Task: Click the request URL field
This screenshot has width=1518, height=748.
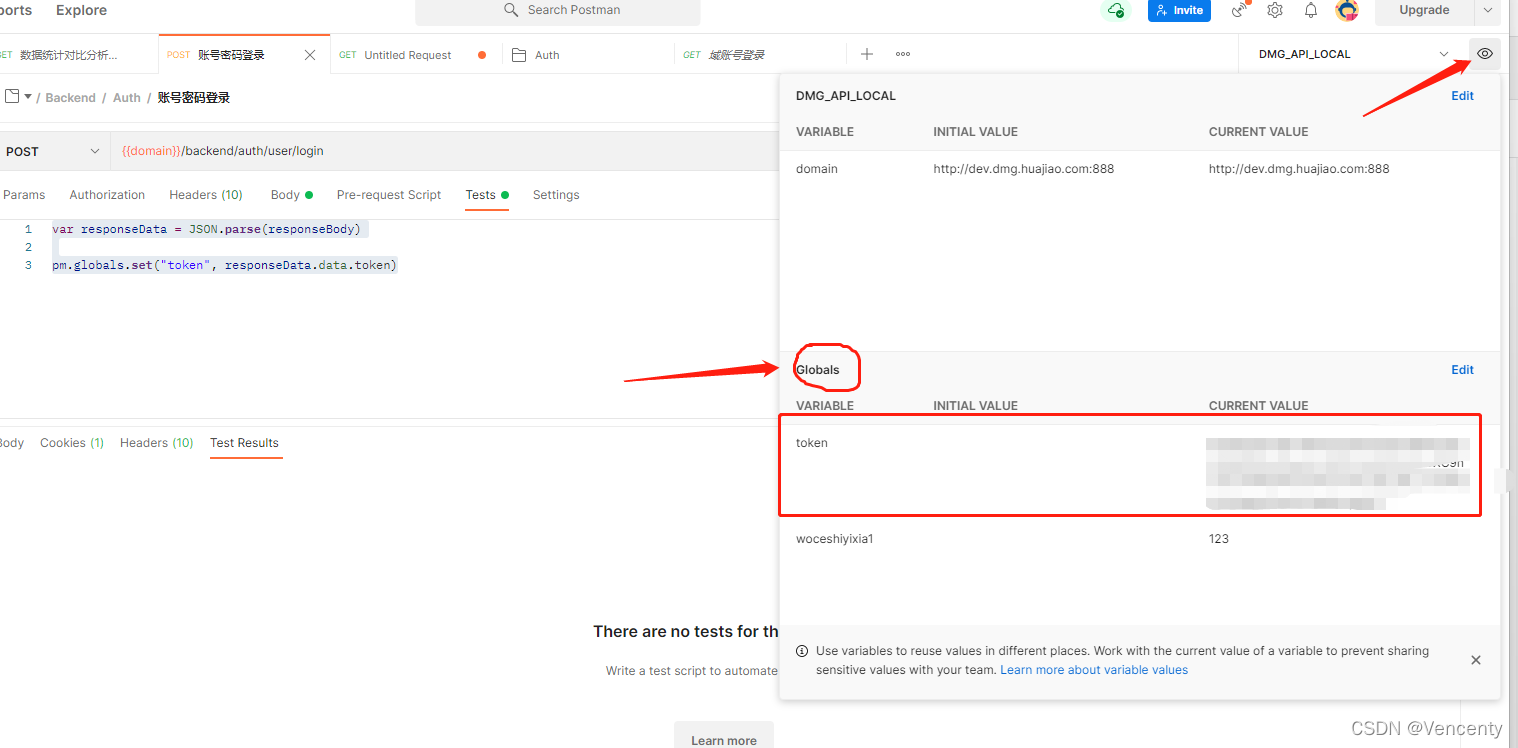Action: click(445, 151)
